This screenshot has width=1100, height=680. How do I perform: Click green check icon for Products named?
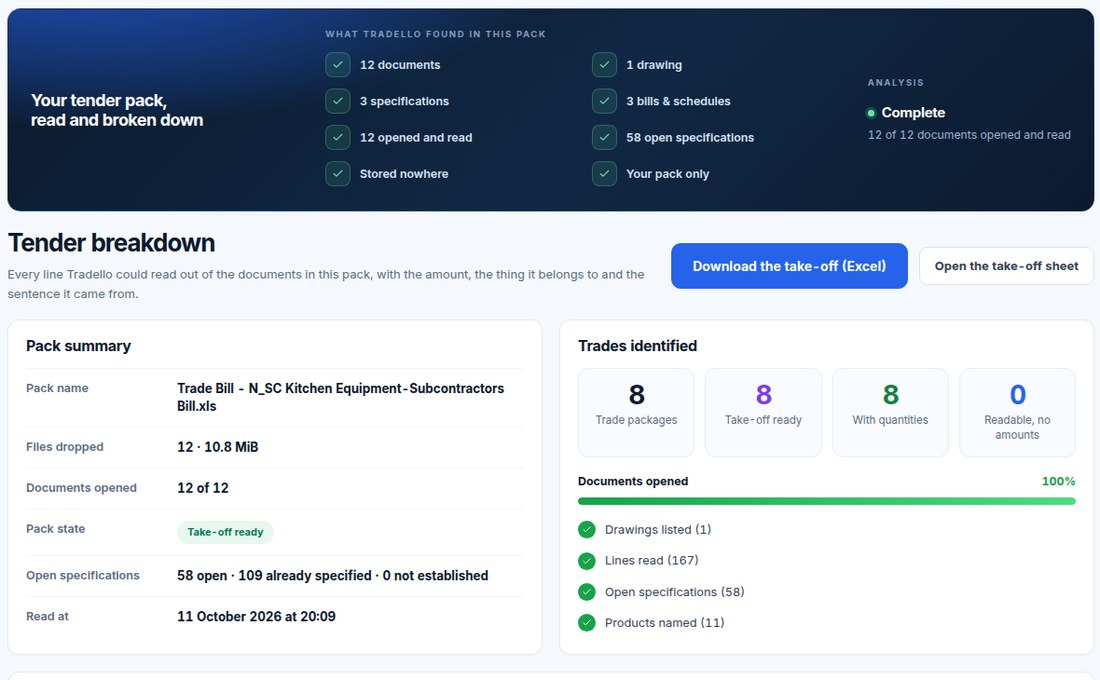point(586,622)
